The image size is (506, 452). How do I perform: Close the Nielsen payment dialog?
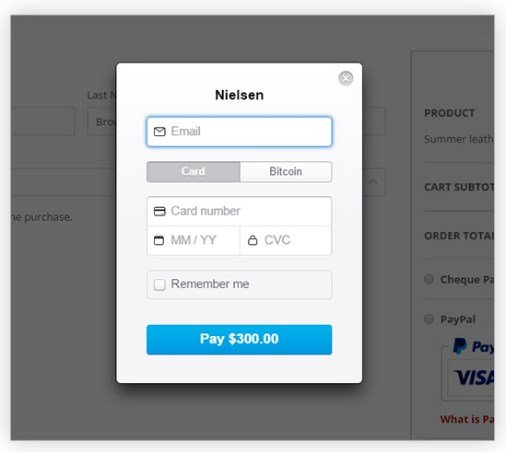click(346, 78)
